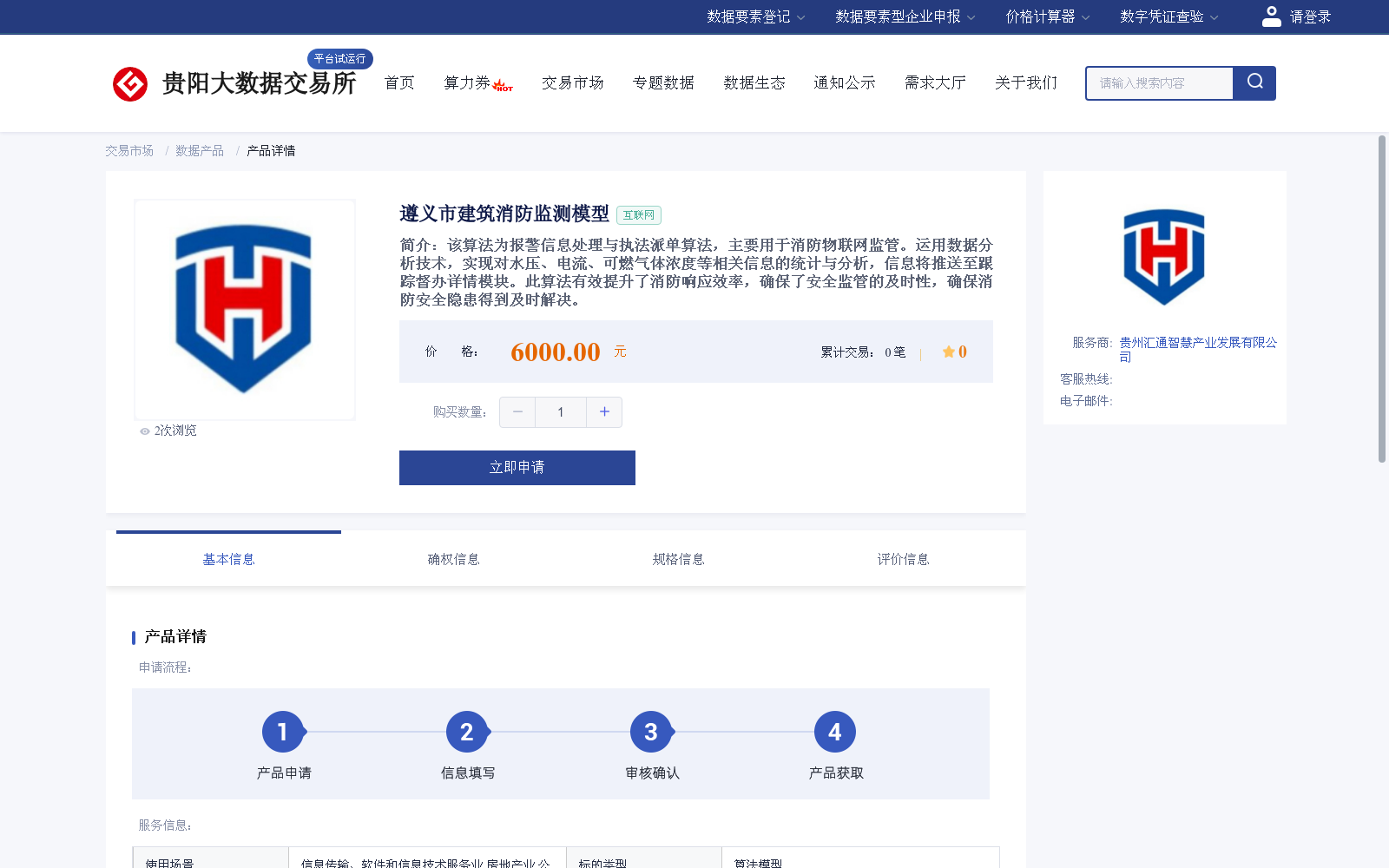This screenshot has width=1389, height=868.
Task: Click the 立即申请 button
Action: (517, 468)
